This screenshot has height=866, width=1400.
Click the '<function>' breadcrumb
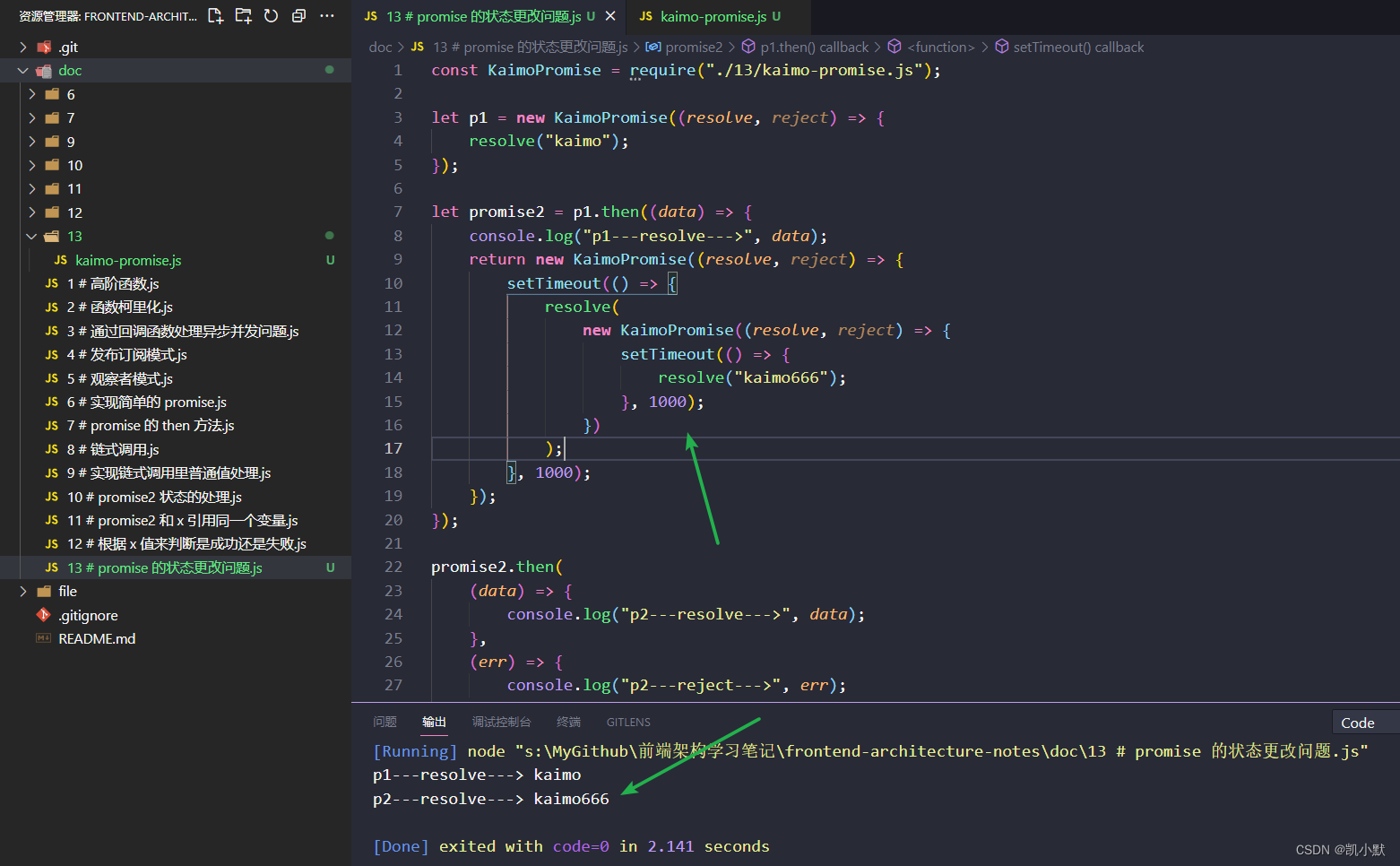pyautogui.click(x=940, y=47)
